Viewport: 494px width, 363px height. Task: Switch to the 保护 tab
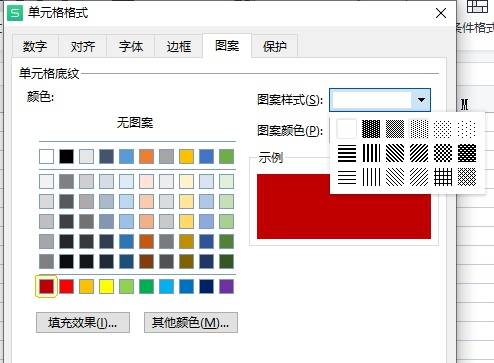pyautogui.click(x=275, y=47)
